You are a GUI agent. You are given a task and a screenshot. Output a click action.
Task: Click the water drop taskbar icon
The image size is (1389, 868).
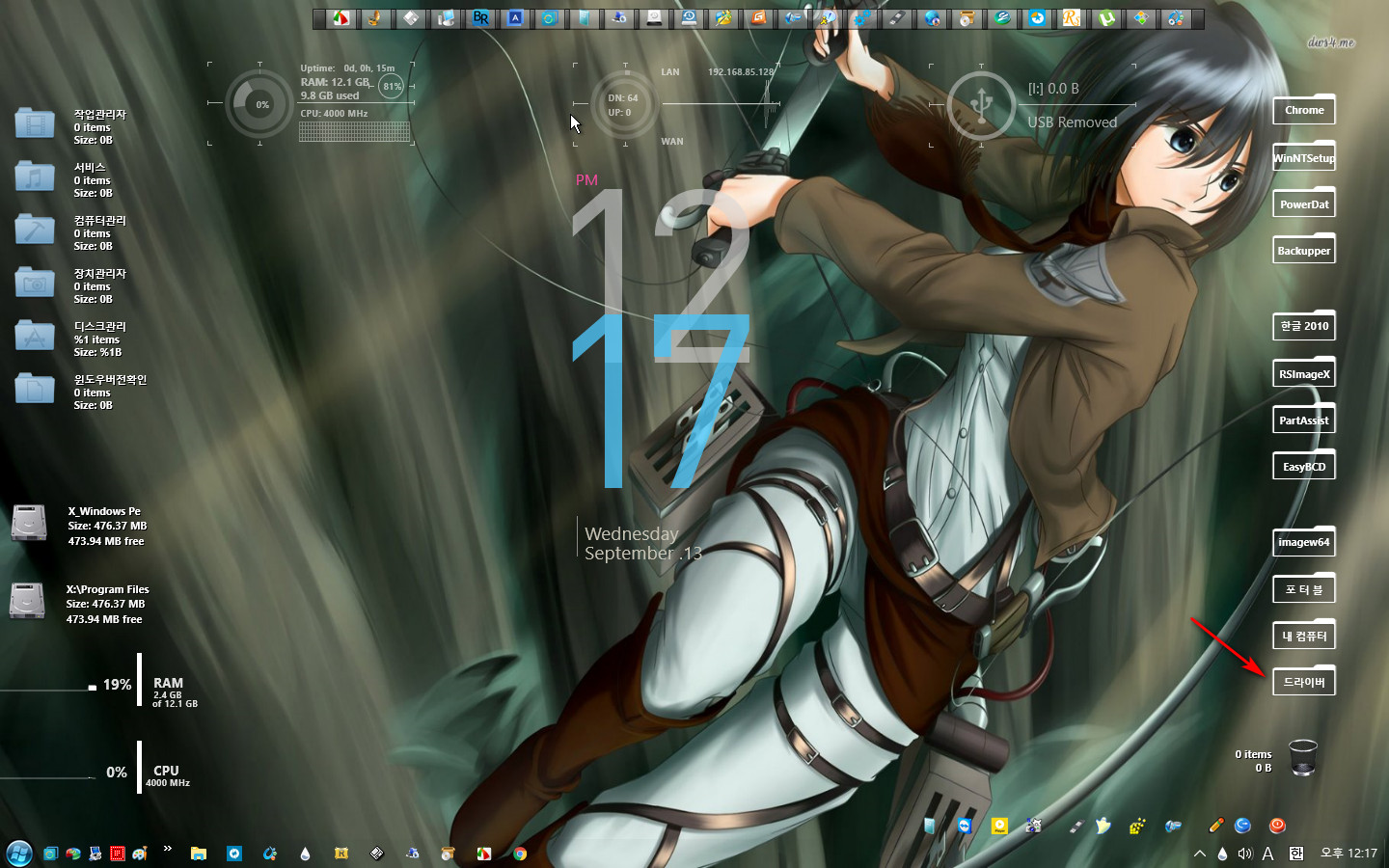[x=306, y=854]
